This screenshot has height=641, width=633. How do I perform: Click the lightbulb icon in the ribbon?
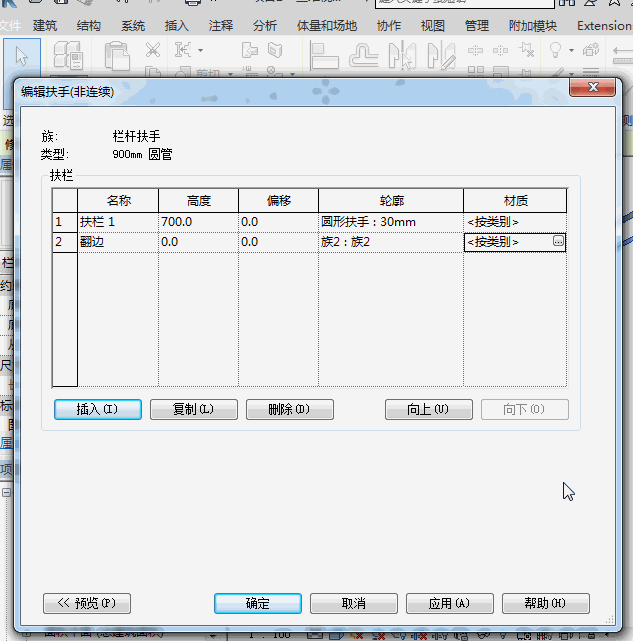tap(555, 50)
